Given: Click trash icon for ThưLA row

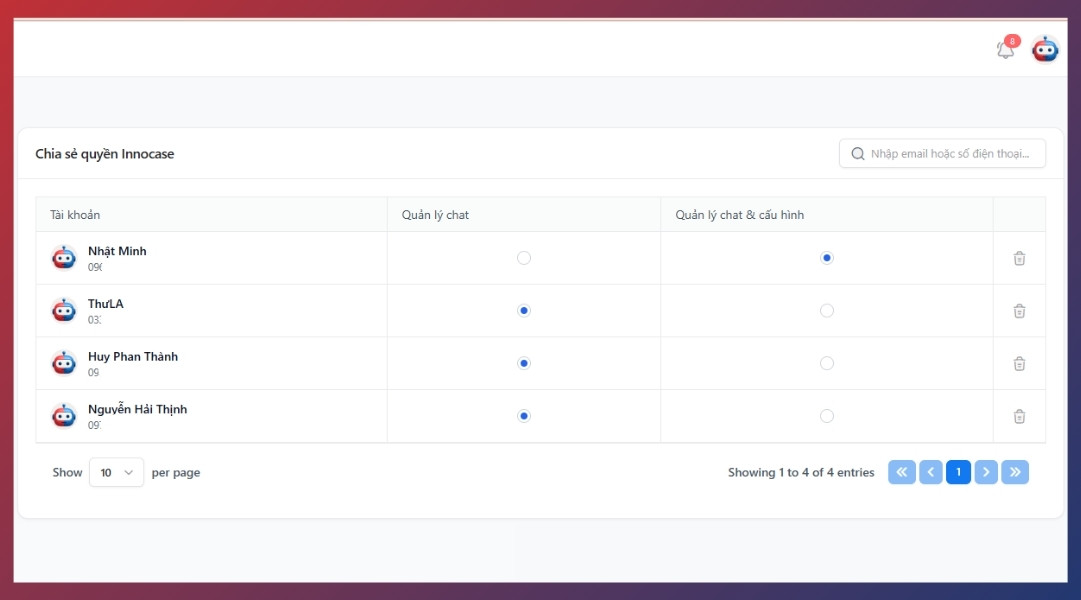Looking at the screenshot, I should pos(1019,311).
